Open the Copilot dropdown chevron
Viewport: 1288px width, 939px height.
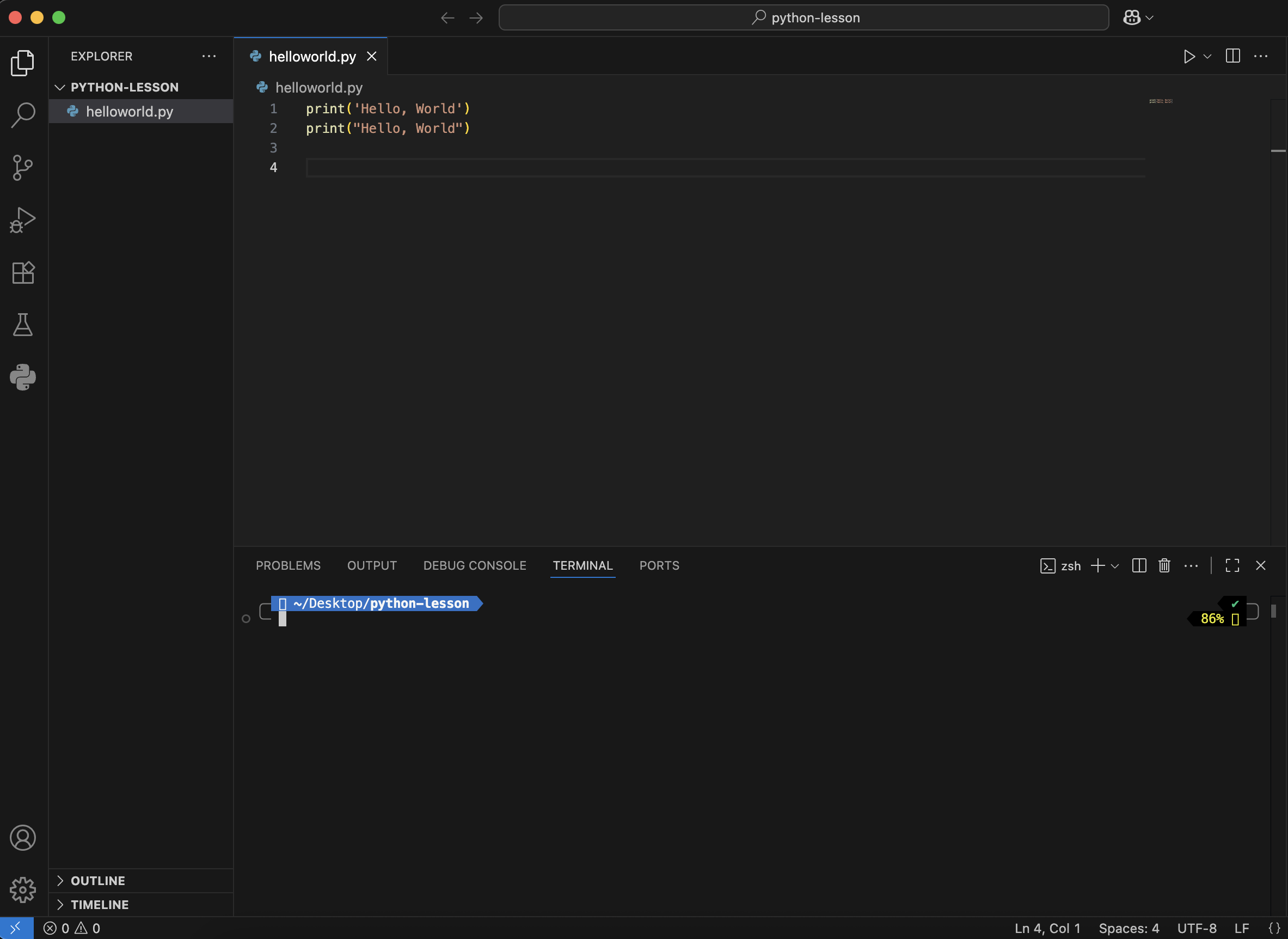1150,18
